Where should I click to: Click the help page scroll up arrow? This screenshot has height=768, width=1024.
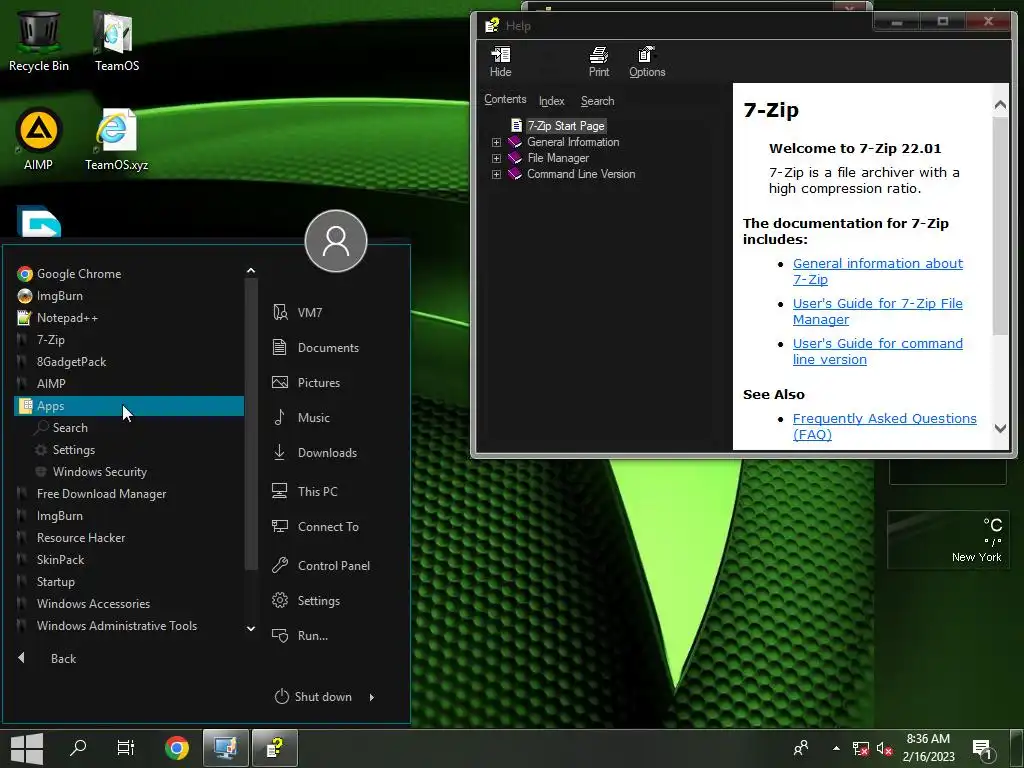[1000, 104]
